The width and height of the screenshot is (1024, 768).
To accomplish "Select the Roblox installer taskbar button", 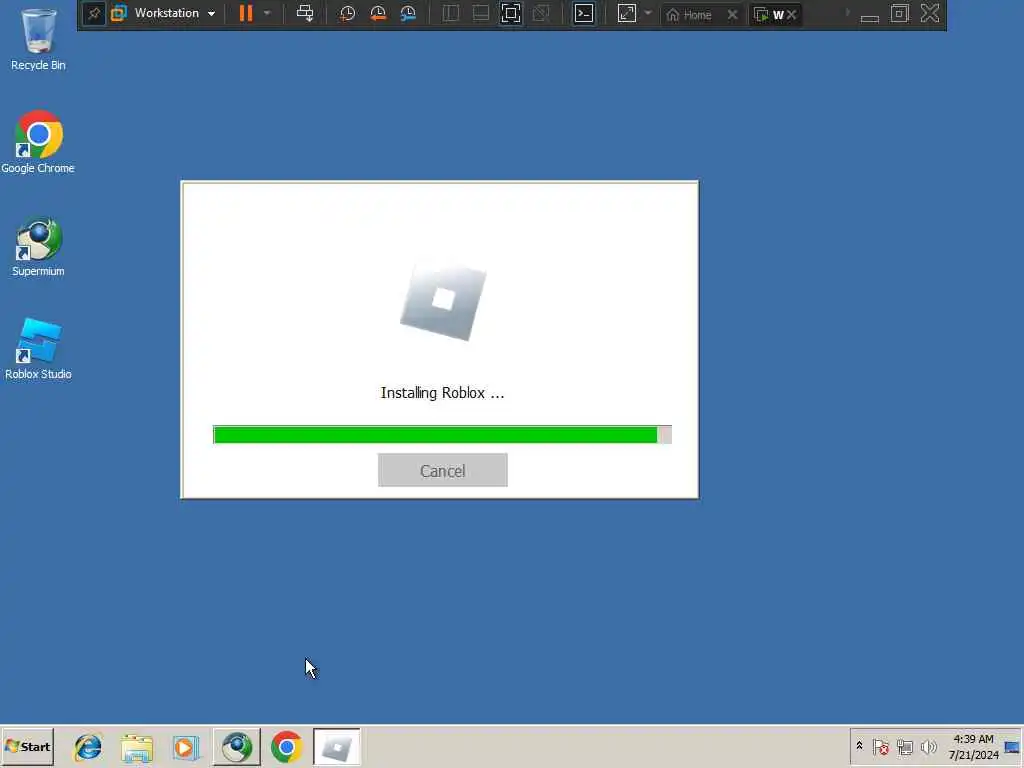I will point(336,746).
